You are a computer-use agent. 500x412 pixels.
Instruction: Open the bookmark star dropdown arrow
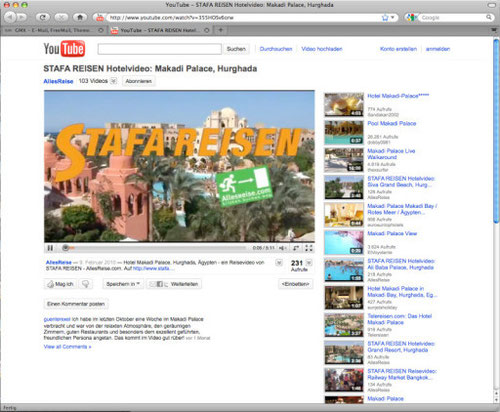(392, 17)
